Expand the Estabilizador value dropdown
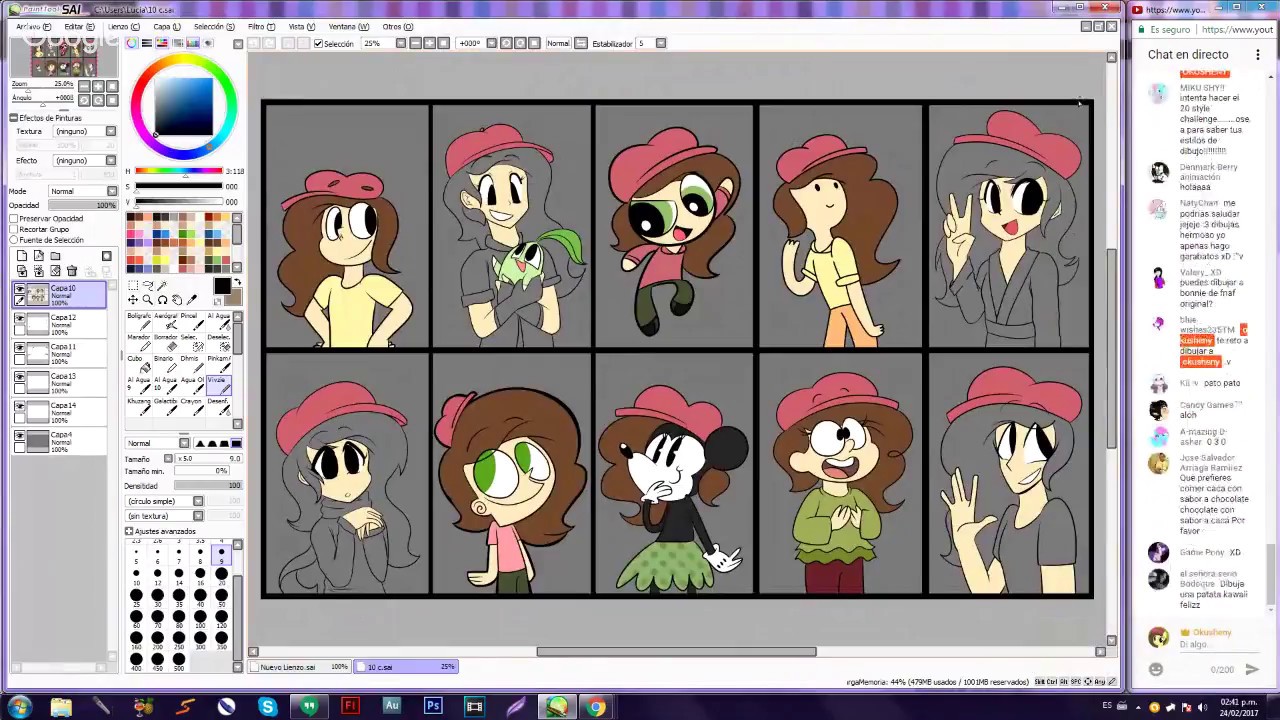The height and width of the screenshot is (720, 1280). (x=660, y=43)
